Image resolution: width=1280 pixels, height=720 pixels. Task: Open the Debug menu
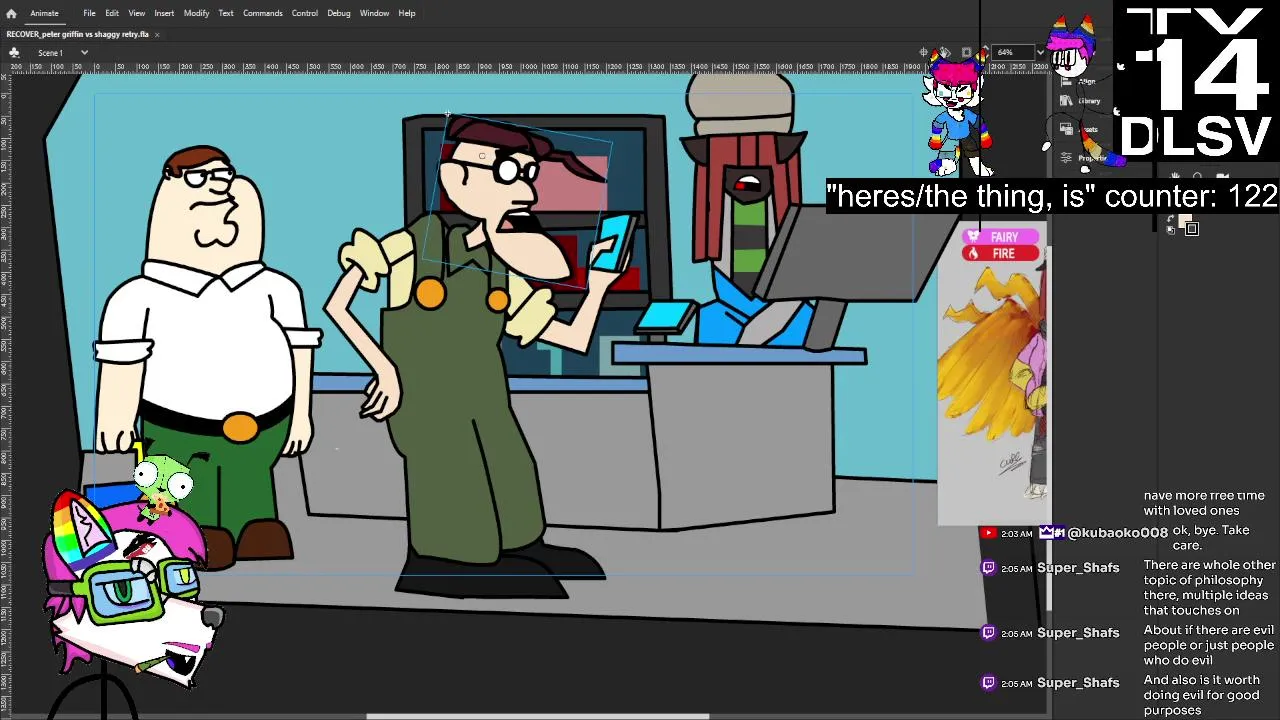[339, 13]
